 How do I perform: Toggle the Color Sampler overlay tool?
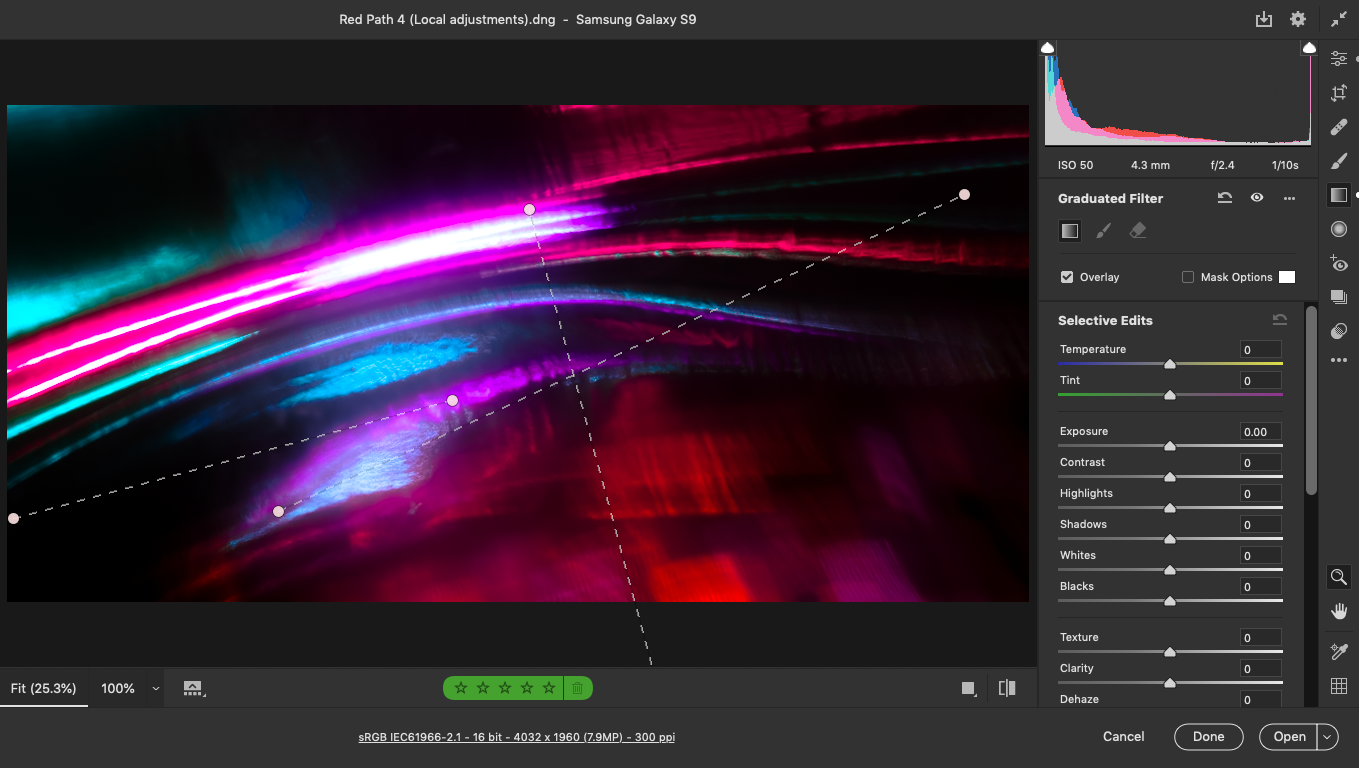click(1339, 651)
